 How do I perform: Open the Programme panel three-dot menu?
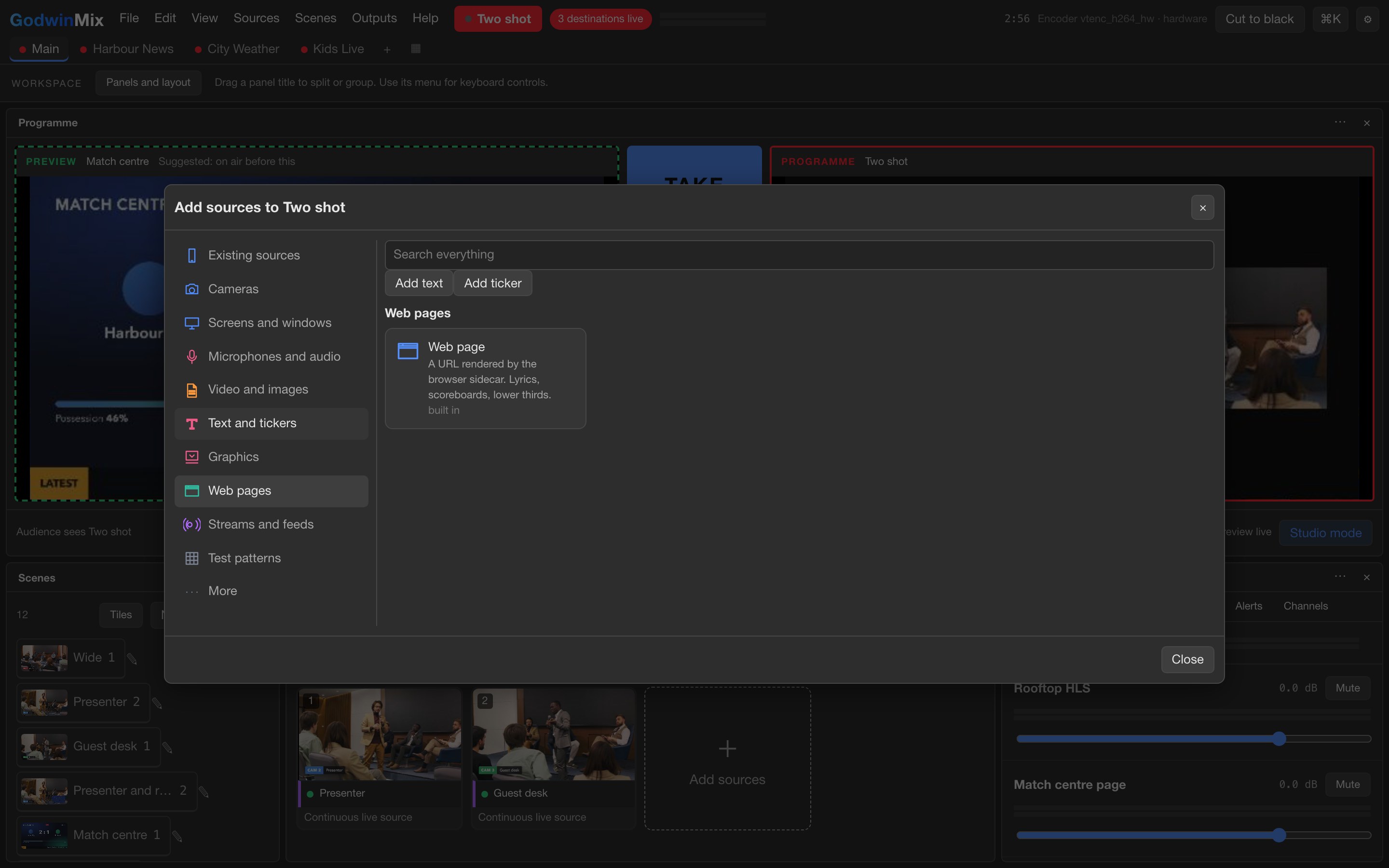1340,122
